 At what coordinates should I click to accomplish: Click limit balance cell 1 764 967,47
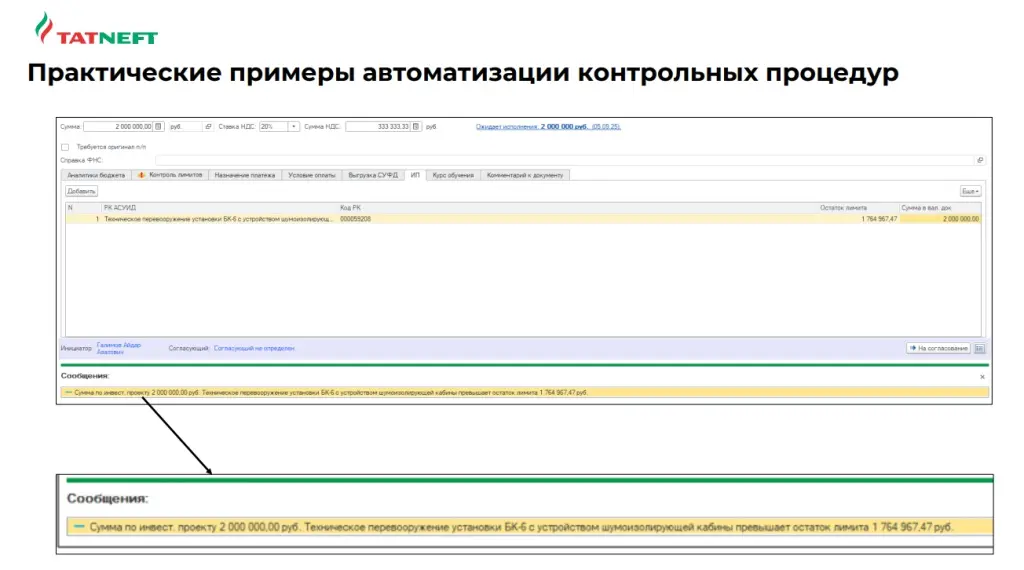point(878,219)
